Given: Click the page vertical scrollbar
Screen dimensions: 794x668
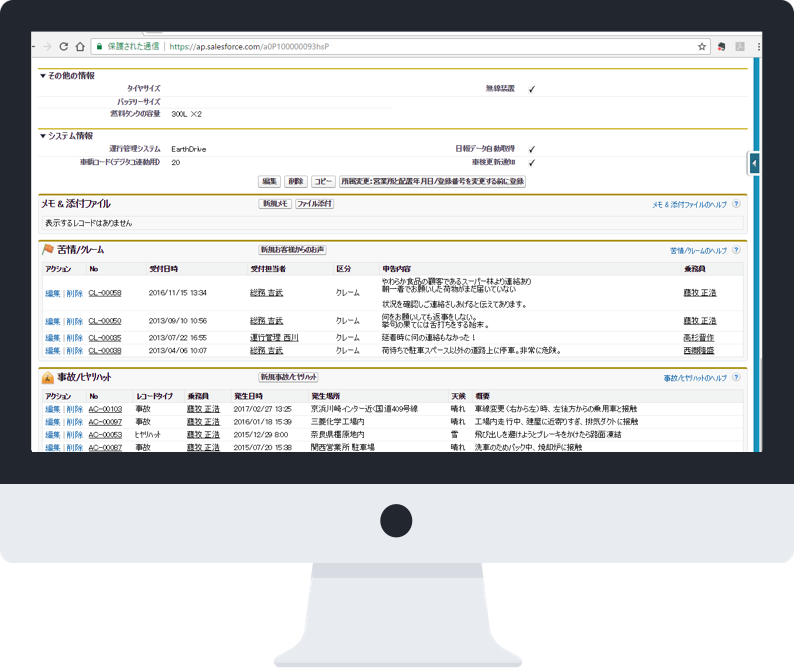Looking at the screenshot, I should (758, 253).
